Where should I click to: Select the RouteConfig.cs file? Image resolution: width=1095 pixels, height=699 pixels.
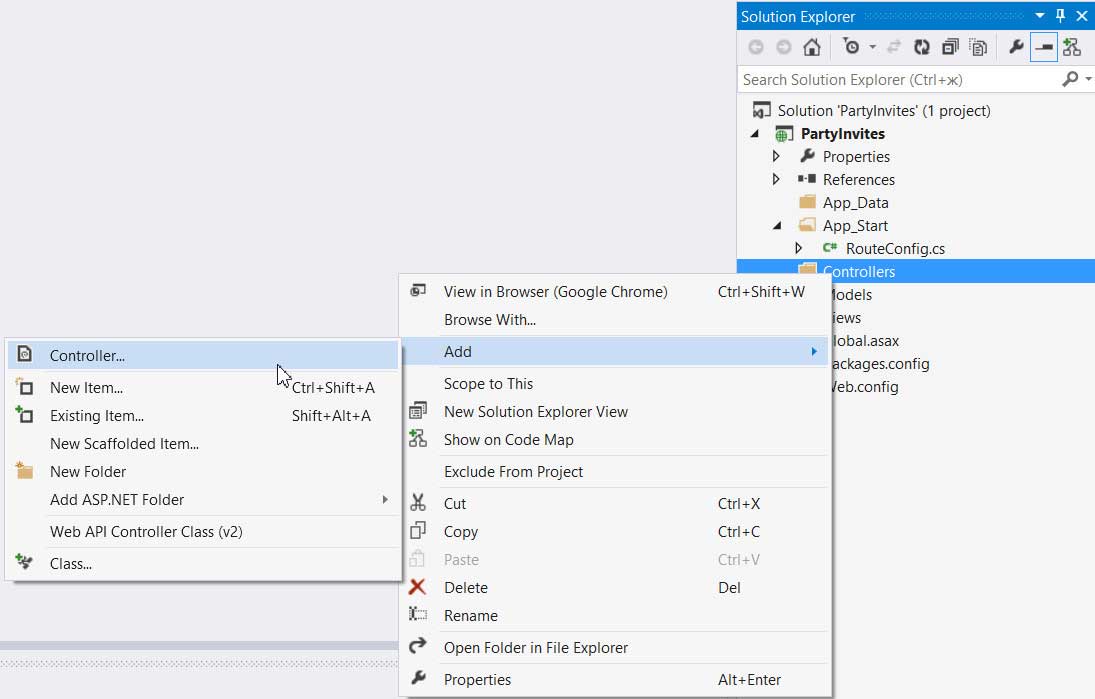point(895,249)
